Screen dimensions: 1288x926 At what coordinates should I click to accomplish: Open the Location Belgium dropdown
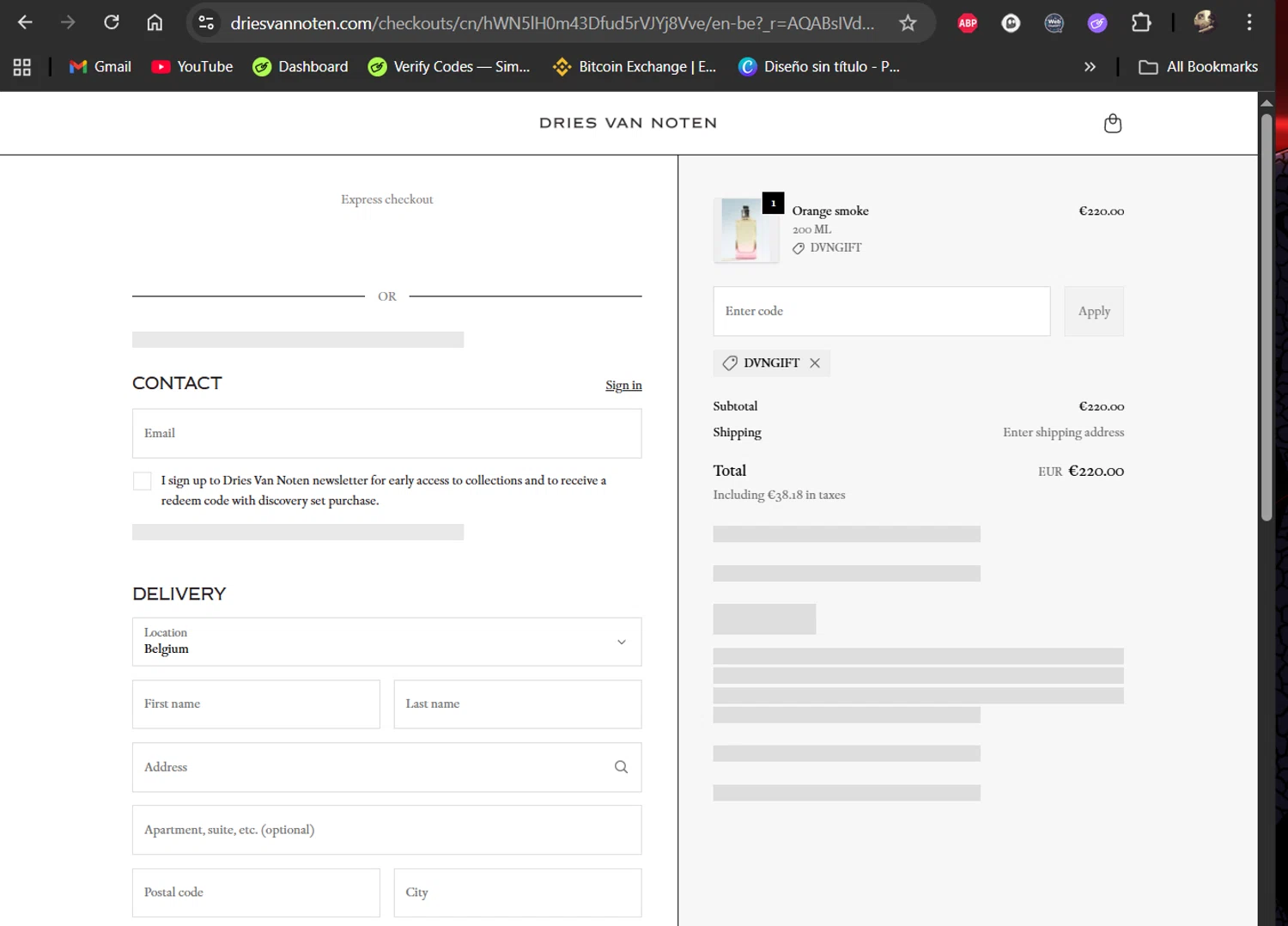[387, 642]
